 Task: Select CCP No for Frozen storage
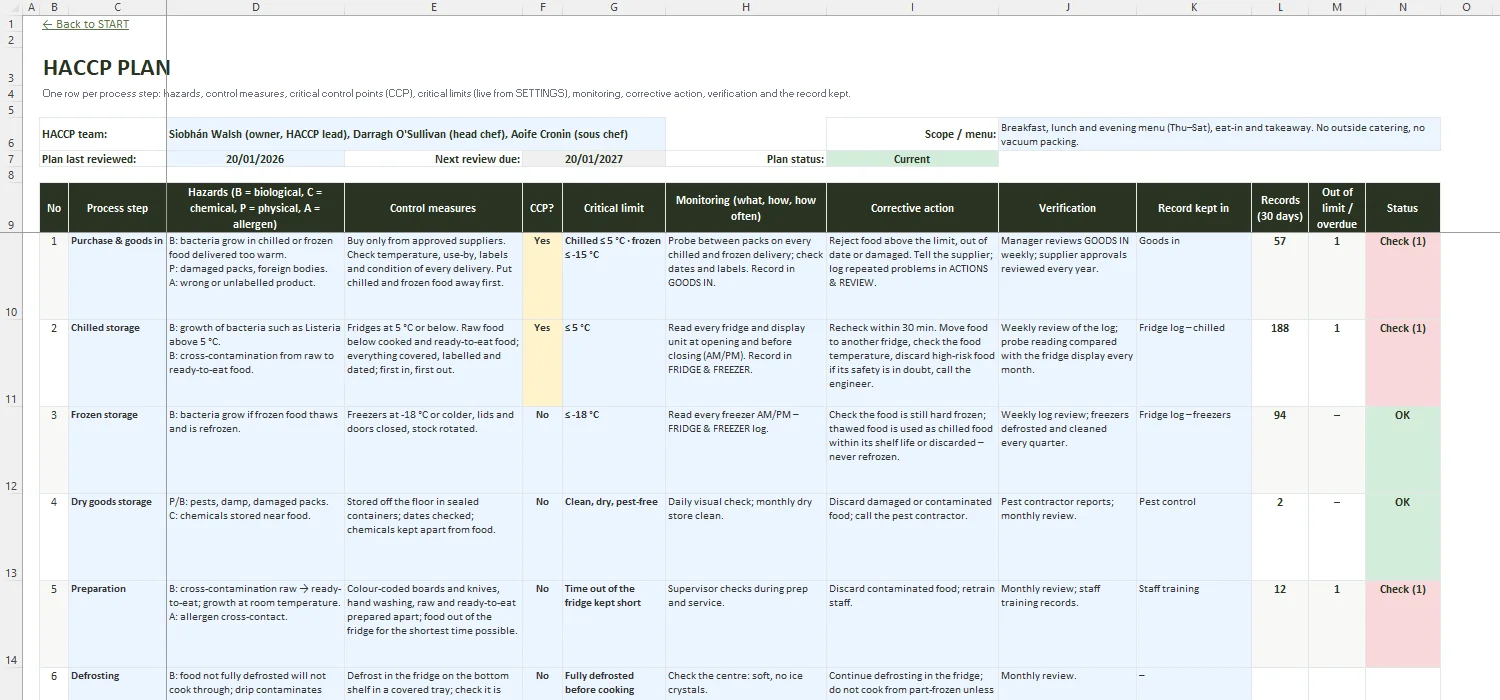pos(542,450)
